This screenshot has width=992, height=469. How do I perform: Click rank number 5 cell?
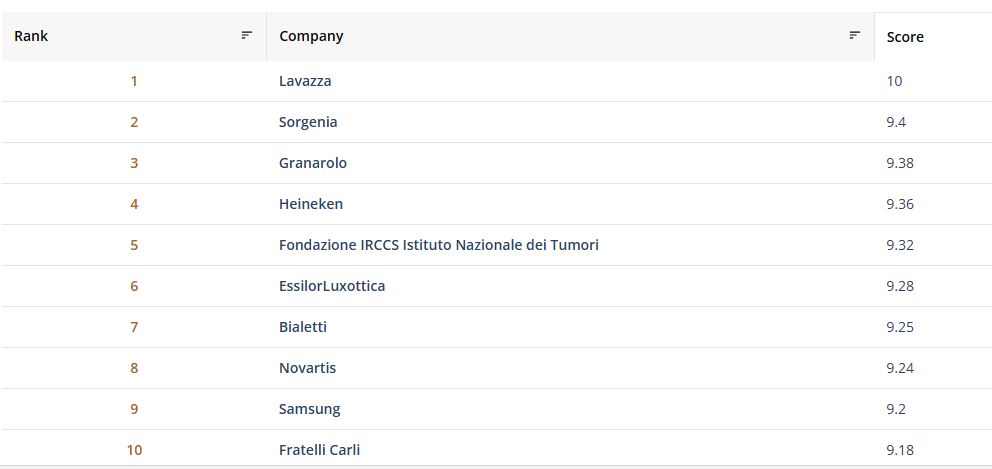point(134,245)
